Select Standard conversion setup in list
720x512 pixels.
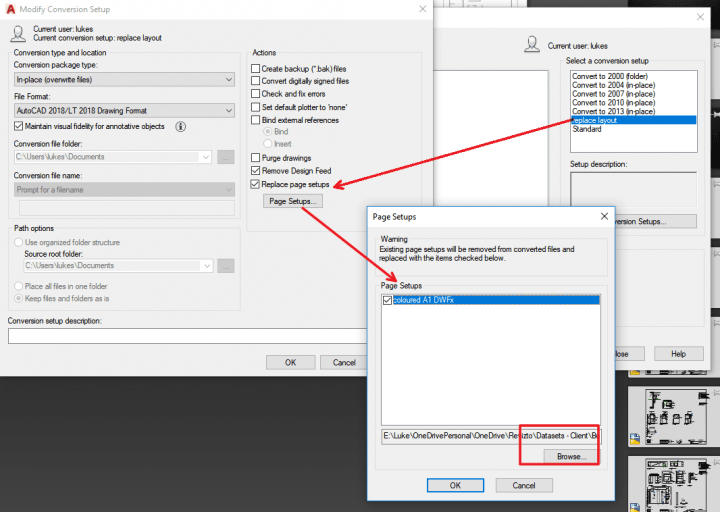(587, 129)
